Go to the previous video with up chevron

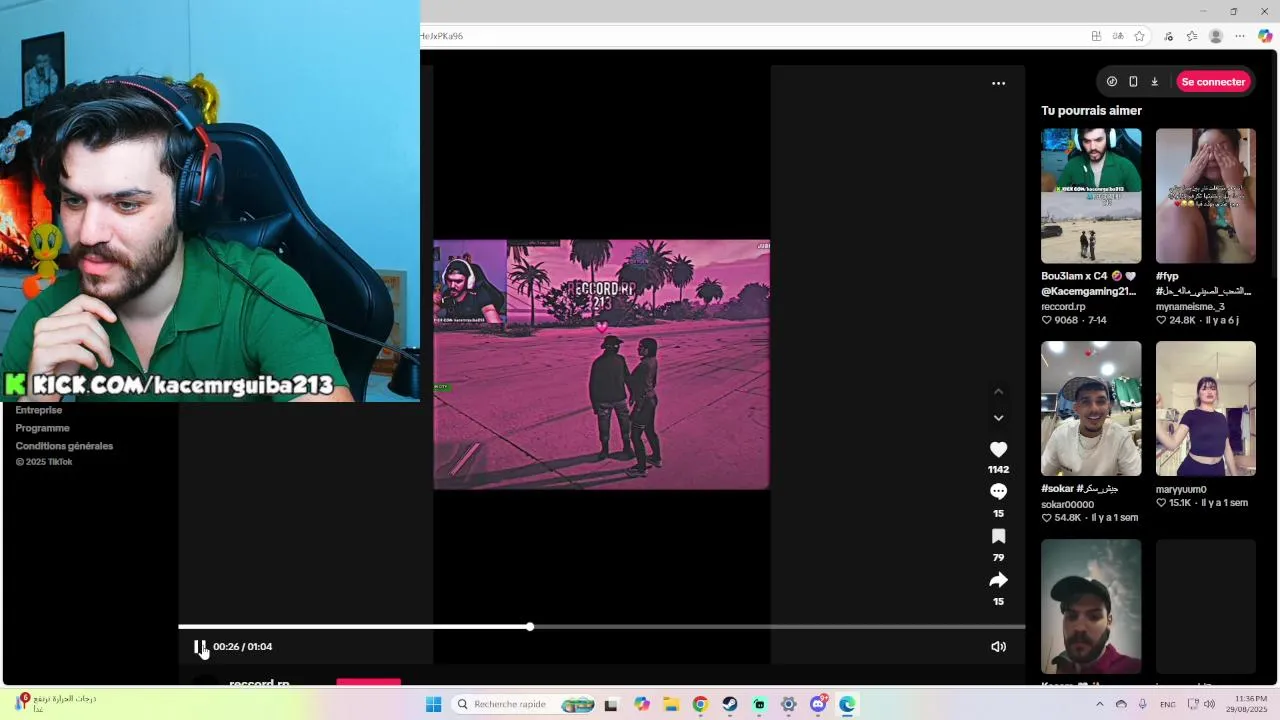click(x=998, y=392)
